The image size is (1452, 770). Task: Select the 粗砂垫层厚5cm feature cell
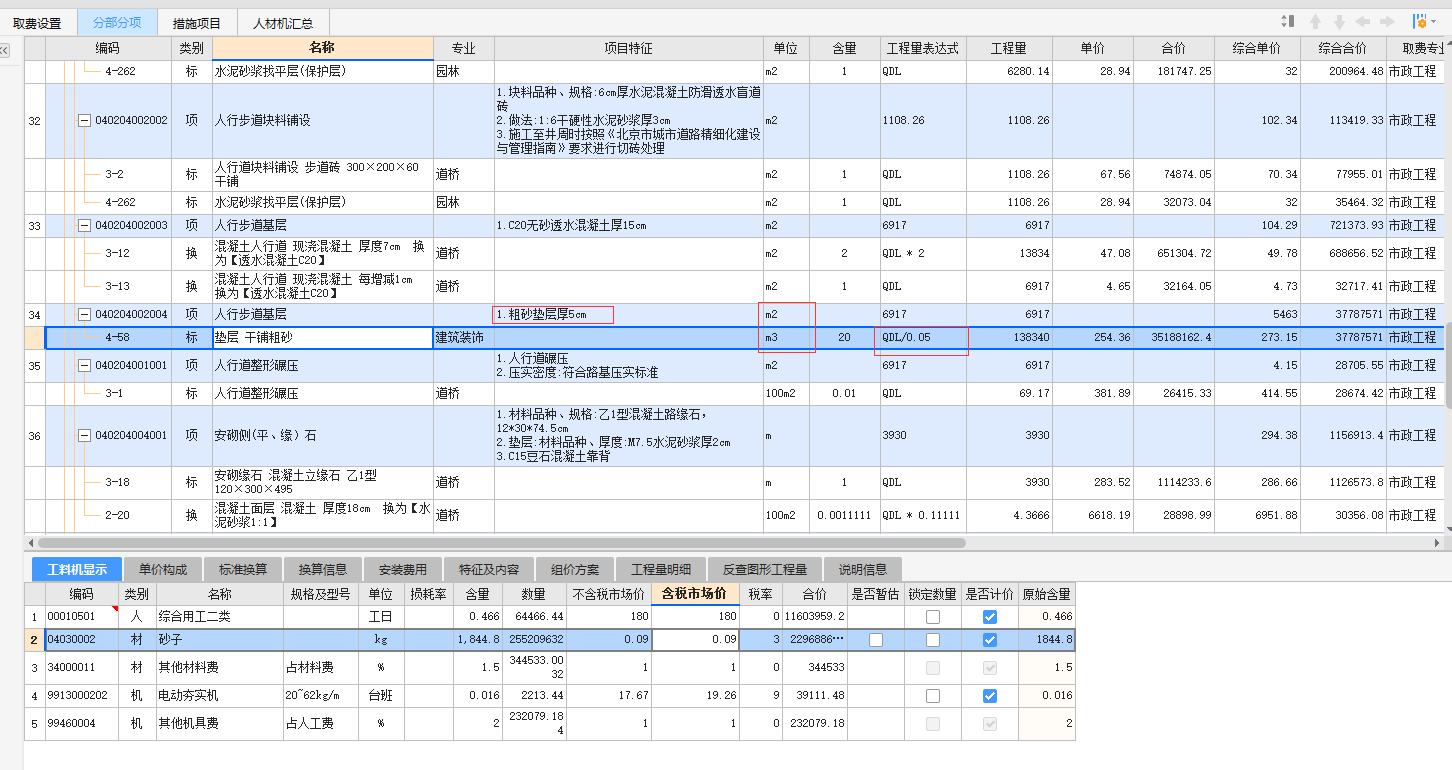[629, 315]
